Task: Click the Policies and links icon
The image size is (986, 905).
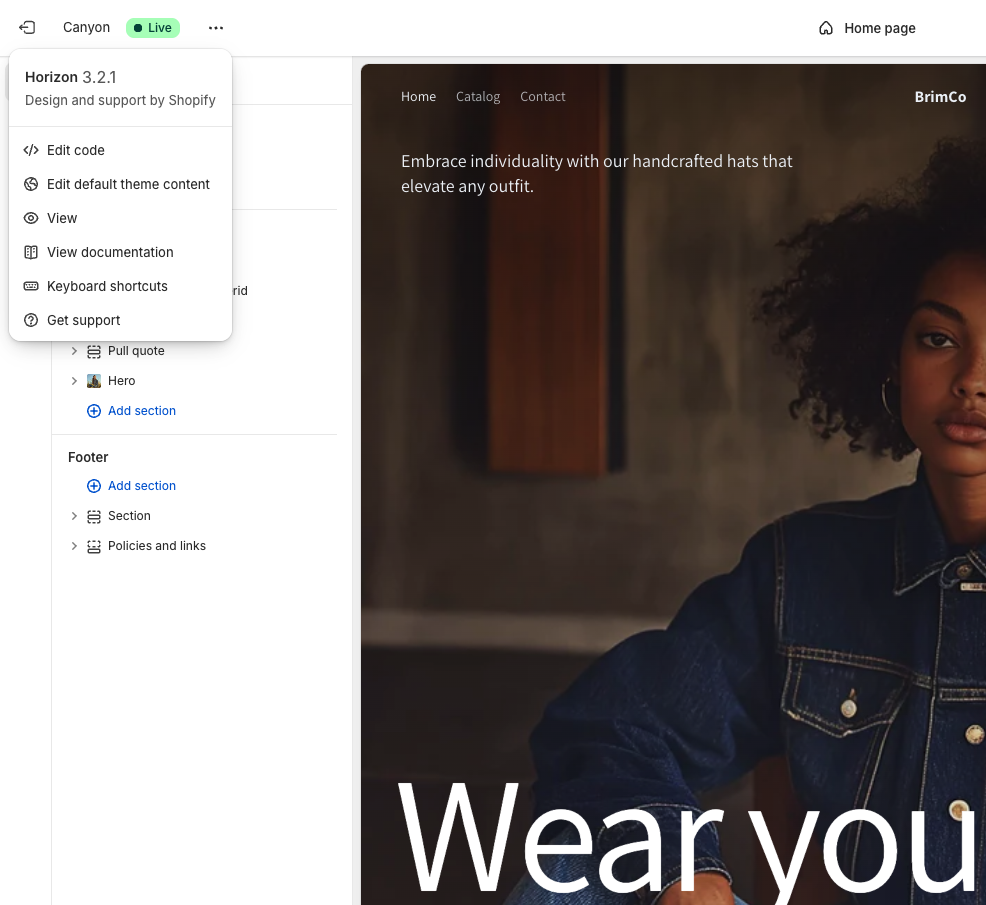Action: pos(93,546)
